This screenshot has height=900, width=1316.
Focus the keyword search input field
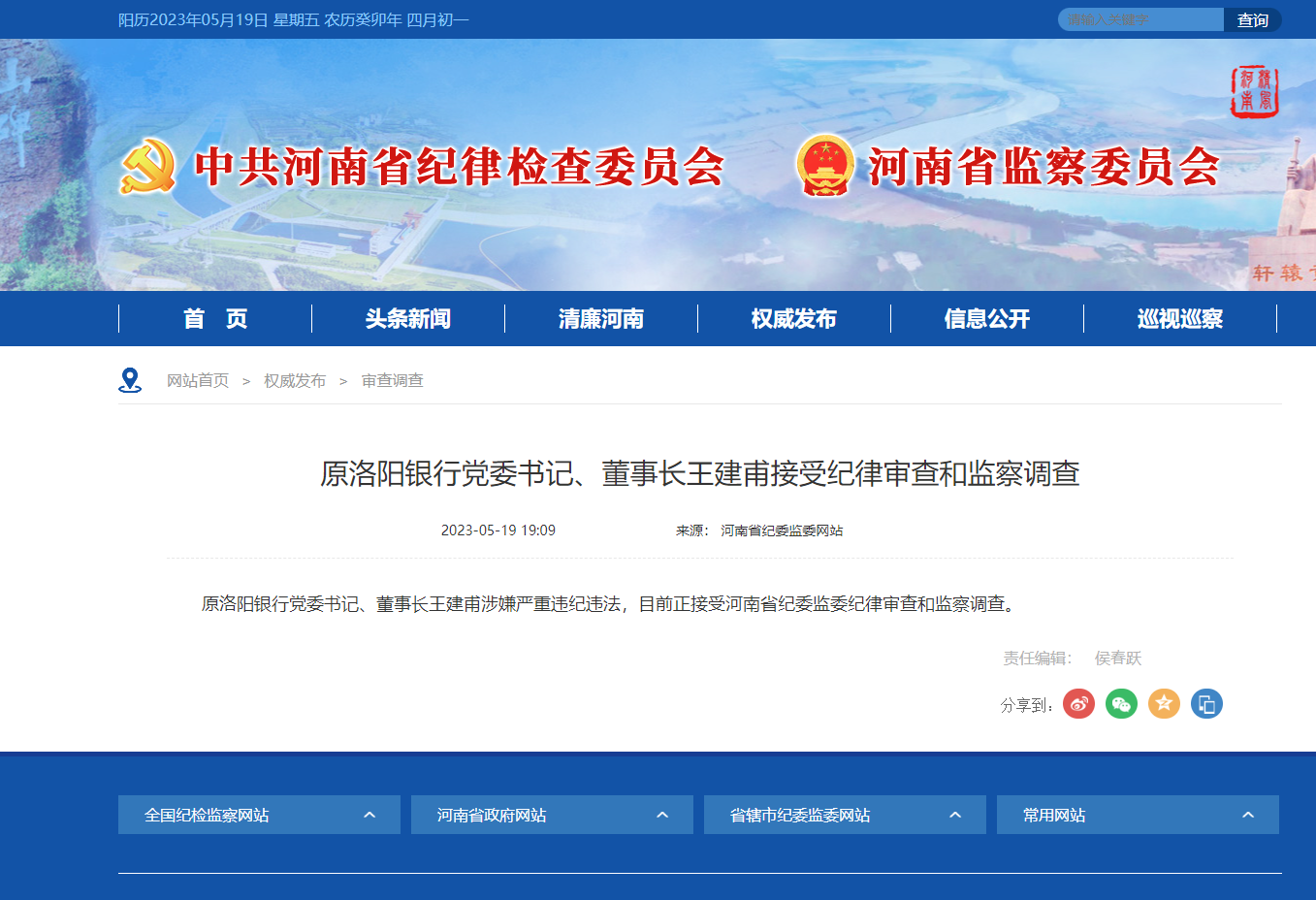[x=1139, y=20]
